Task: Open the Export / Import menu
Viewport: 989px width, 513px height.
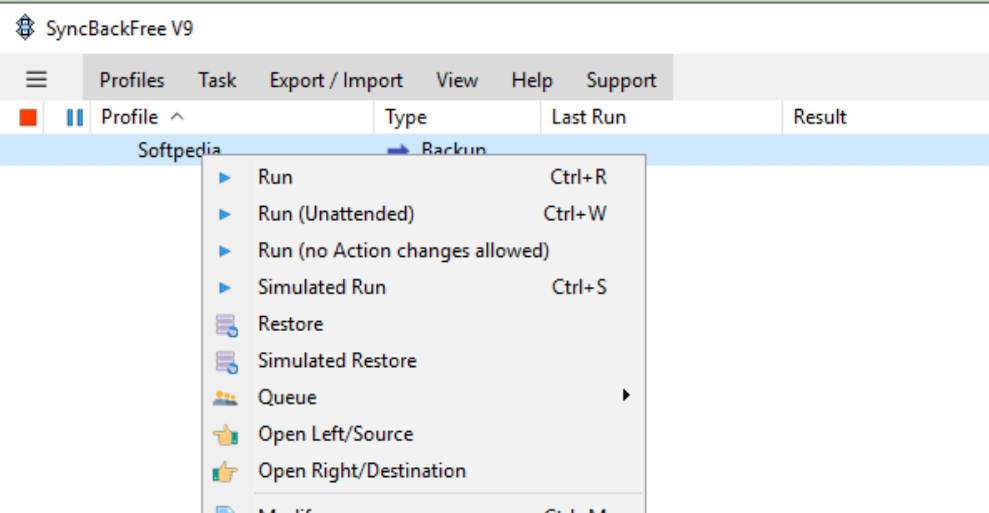Action: pos(336,81)
